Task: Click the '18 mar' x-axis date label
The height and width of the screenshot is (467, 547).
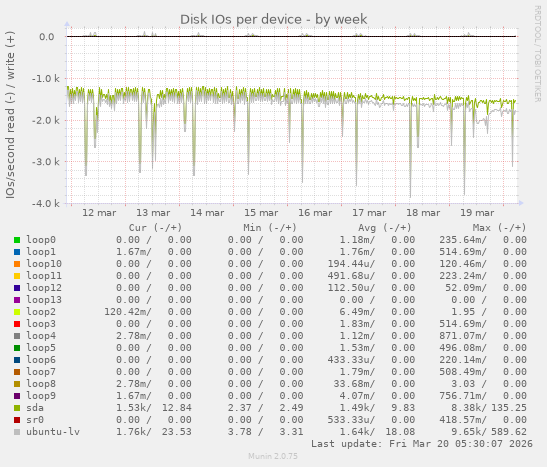Action: click(x=423, y=213)
